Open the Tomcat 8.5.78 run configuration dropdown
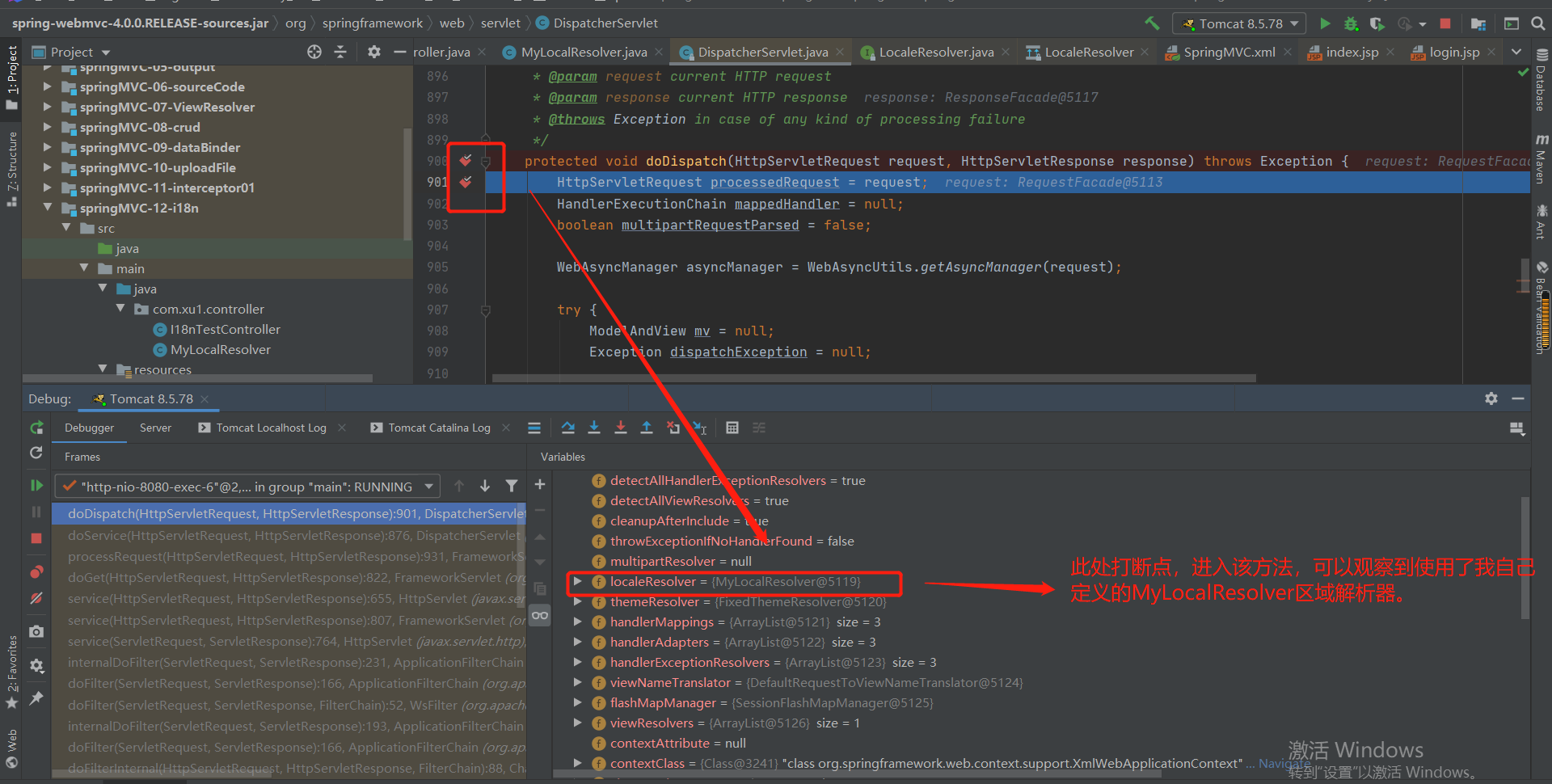Screen dimensions: 1552x784 coord(1239,23)
